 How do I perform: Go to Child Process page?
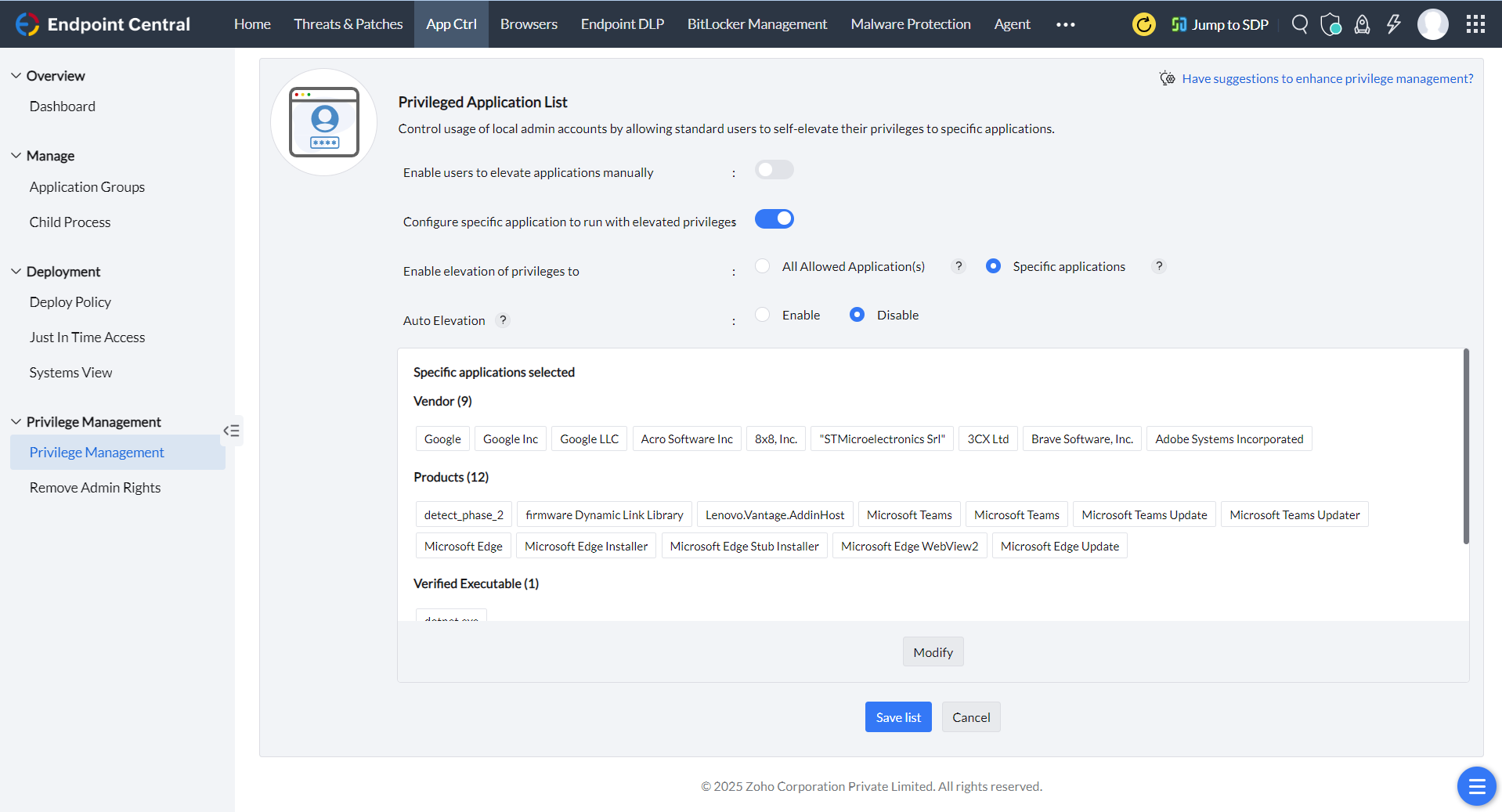(x=70, y=222)
